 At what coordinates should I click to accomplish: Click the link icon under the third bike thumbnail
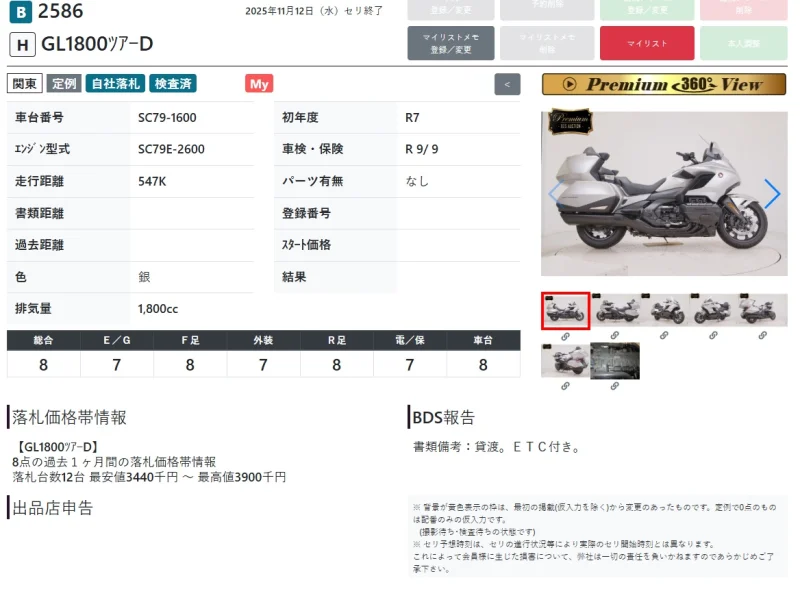coord(664,335)
